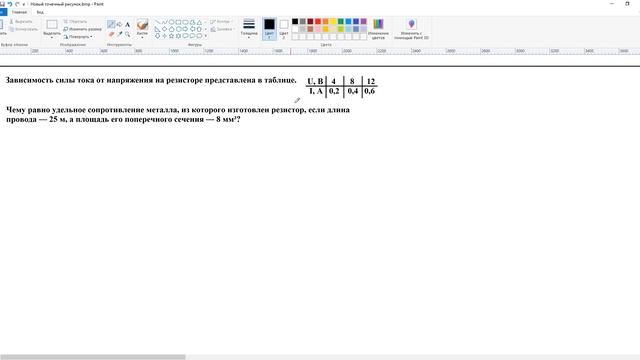Choose the Oval shape
Image resolution: width=640 pixels, height=360 pixels.
click(x=171, y=22)
